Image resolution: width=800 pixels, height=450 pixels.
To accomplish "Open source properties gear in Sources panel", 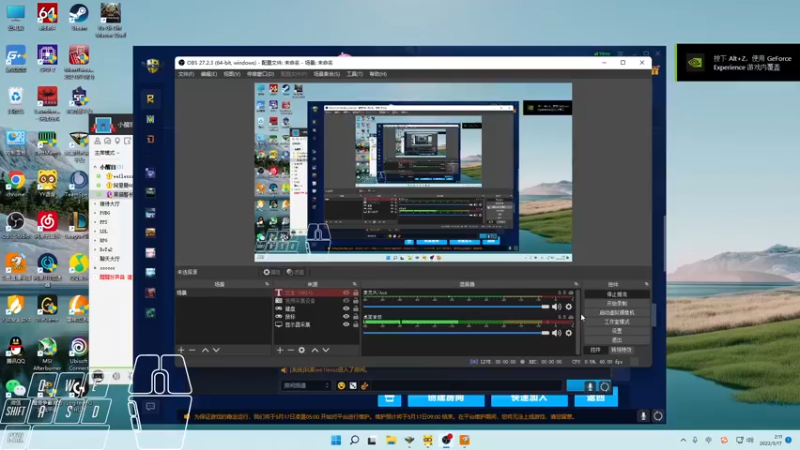I will click(301, 350).
